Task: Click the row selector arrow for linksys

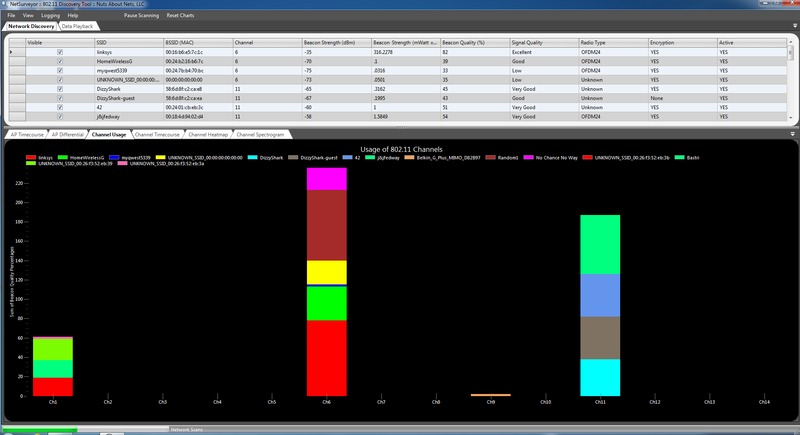Action: pyautogui.click(x=13, y=52)
